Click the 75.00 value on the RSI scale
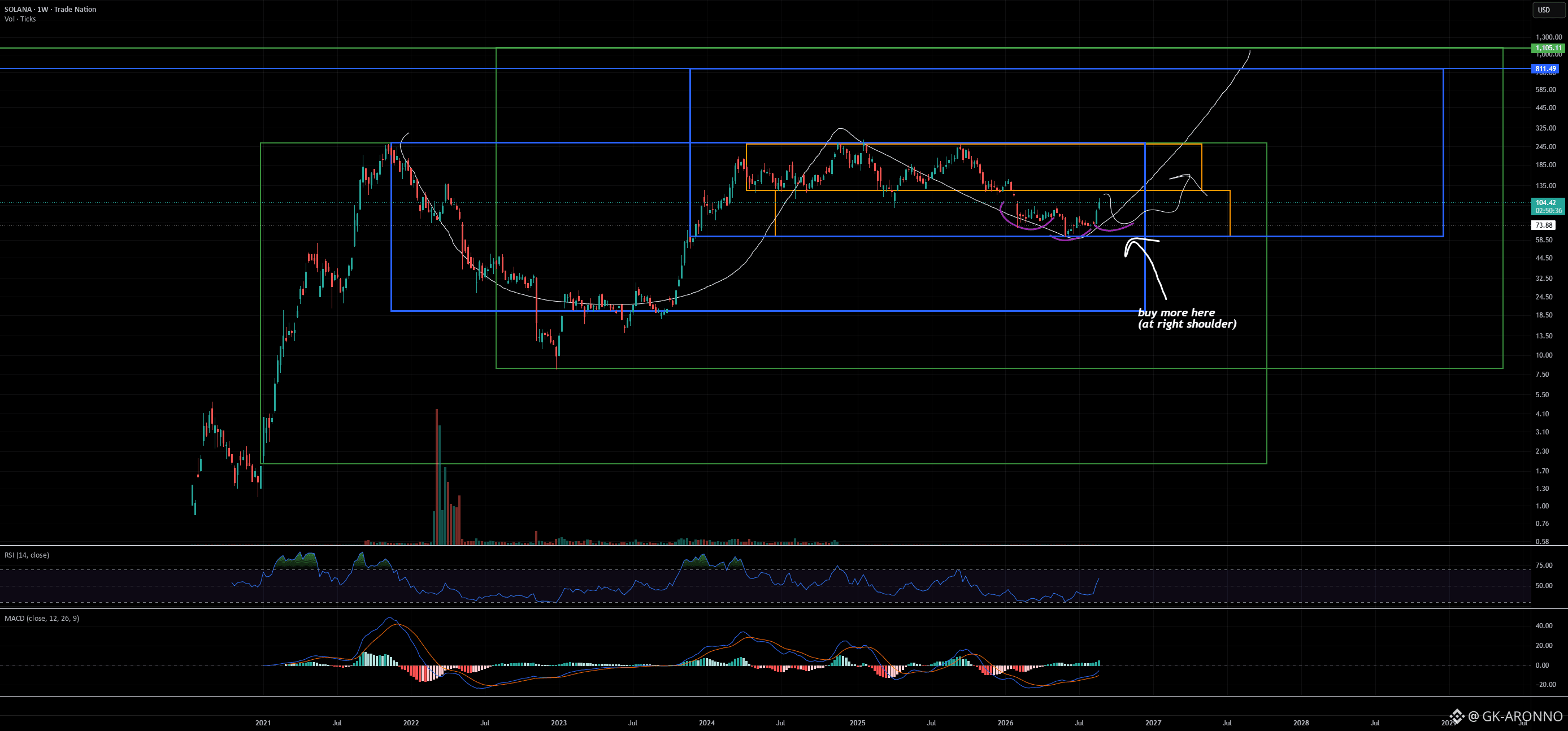Image resolution: width=1568 pixels, height=731 pixels. pos(1544,565)
